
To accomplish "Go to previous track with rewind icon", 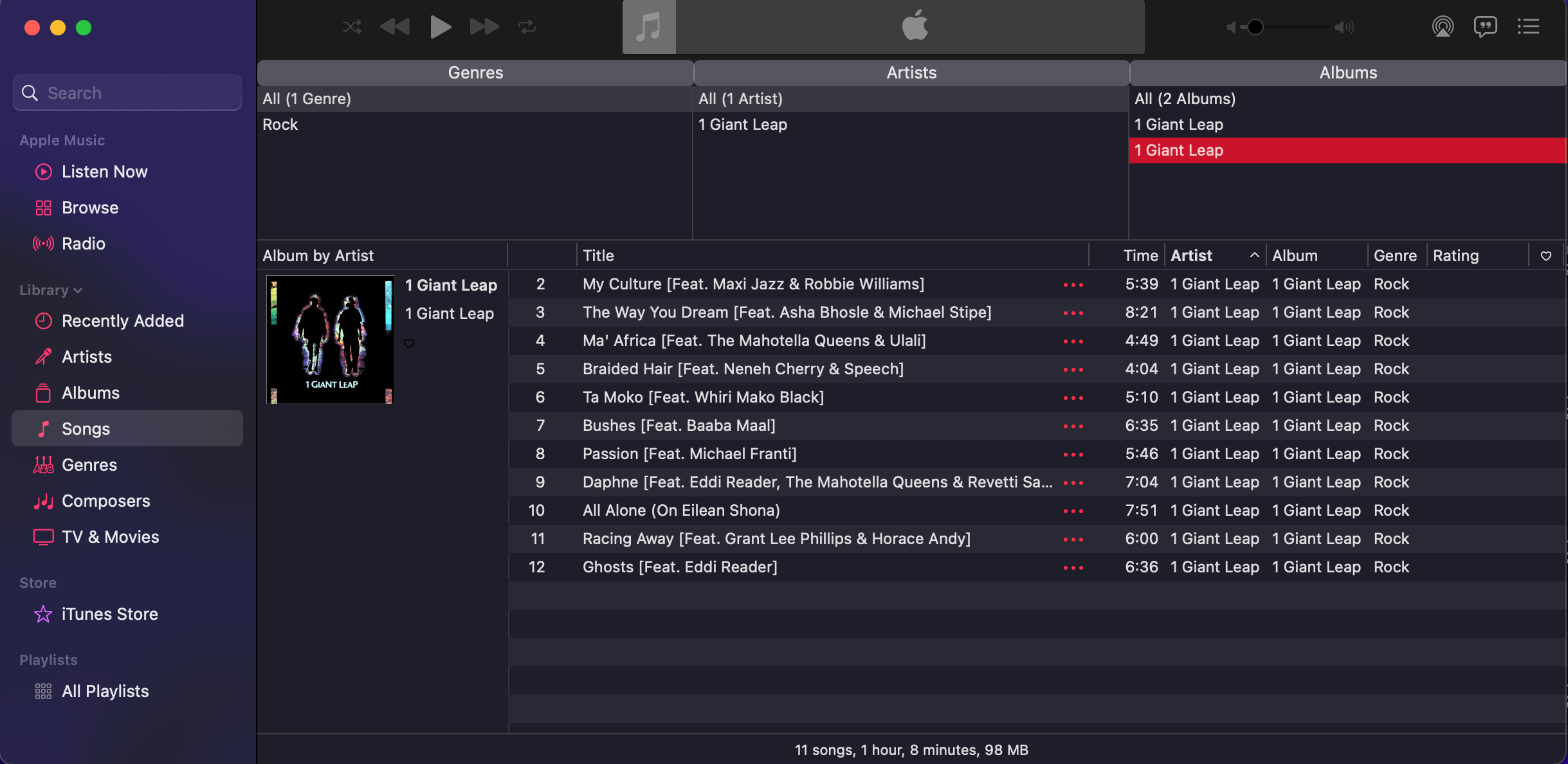I will (x=395, y=26).
